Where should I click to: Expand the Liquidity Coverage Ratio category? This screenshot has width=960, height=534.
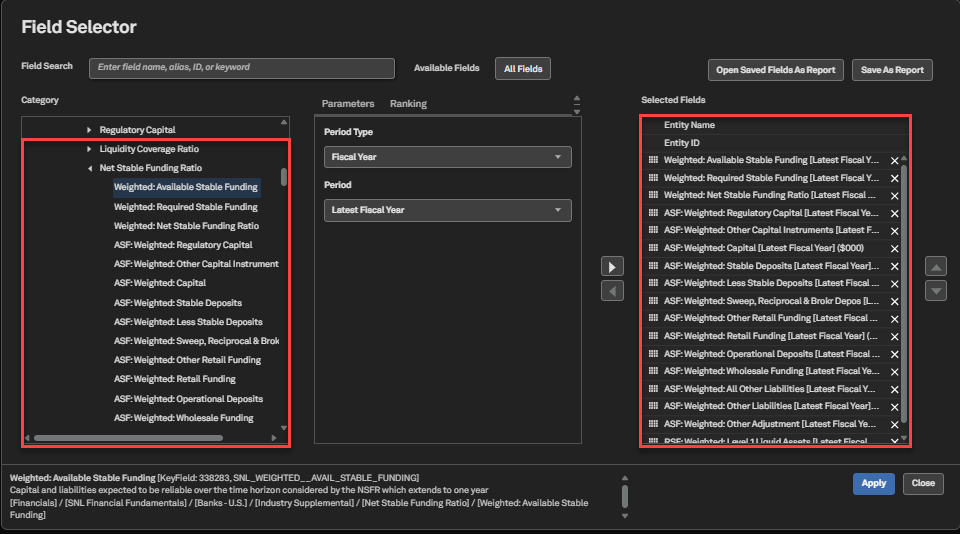pos(89,149)
